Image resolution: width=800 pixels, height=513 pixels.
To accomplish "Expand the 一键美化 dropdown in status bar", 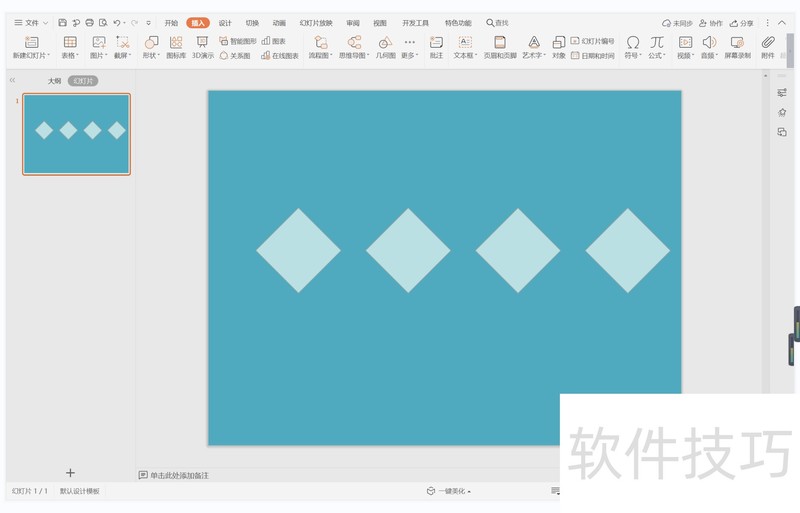I will click(x=450, y=491).
